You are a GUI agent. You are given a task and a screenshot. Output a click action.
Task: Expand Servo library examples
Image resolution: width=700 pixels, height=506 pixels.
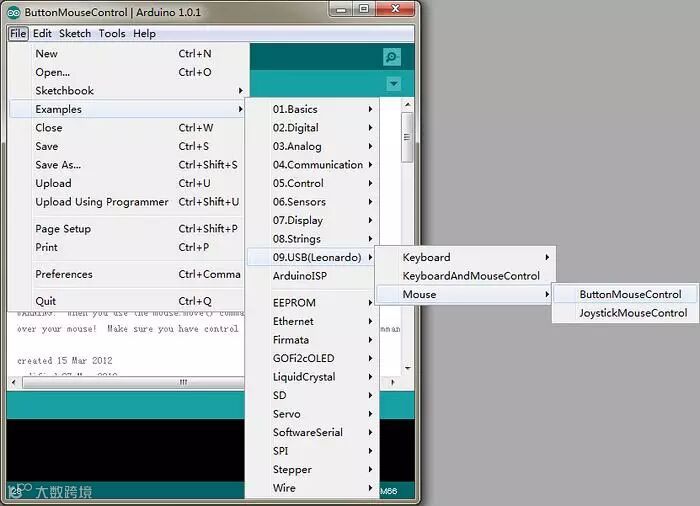pyautogui.click(x=312, y=414)
